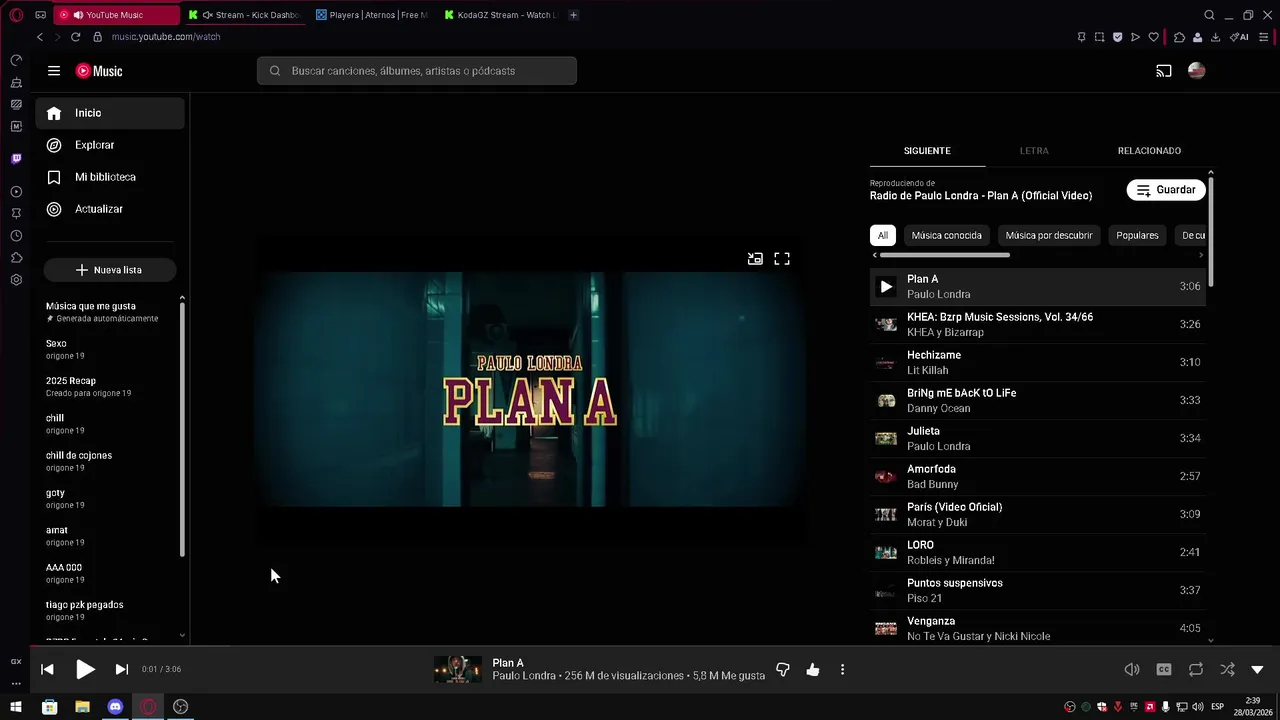
Task: Open the chill de cojones playlist
Action: tap(110, 461)
